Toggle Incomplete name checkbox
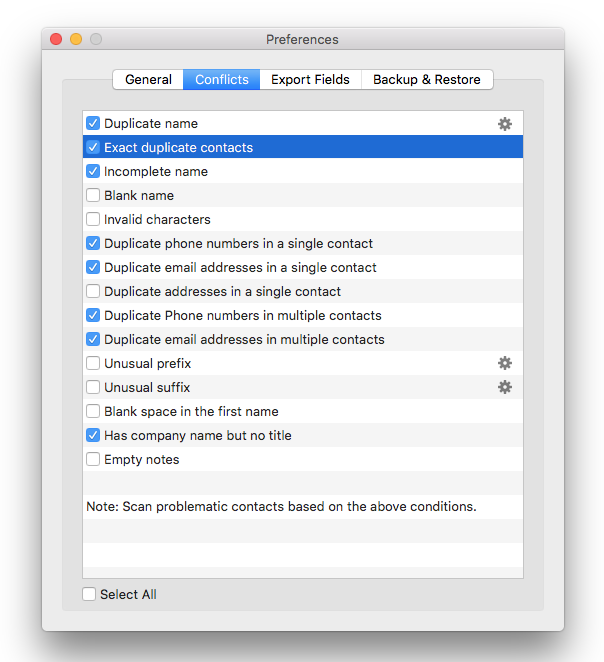The height and width of the screenshot is (662, 604). (x=93, y=172)
